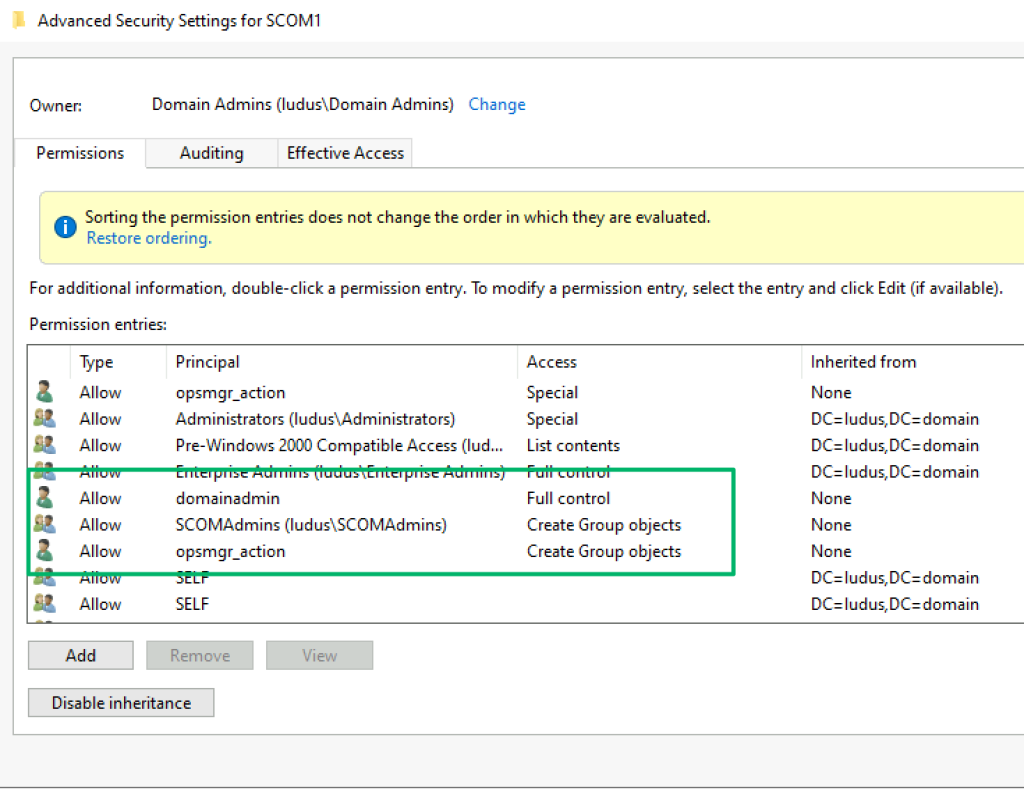This screenshot has height=791, width=1024.
Task: Click the user icon beside first opsmgr_action entry
Action: click(x=44, y=392)
